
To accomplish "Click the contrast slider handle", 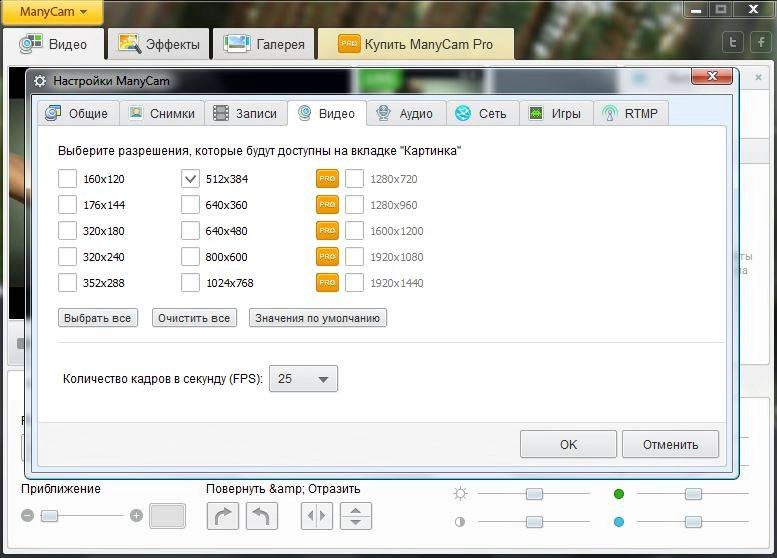I will 534,522.
